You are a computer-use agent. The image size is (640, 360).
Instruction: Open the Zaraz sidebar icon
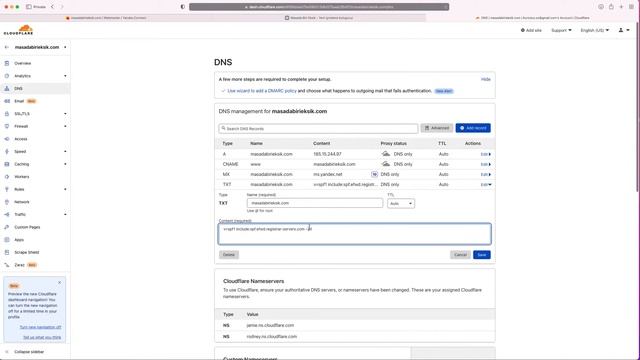[x=7, y=265]
